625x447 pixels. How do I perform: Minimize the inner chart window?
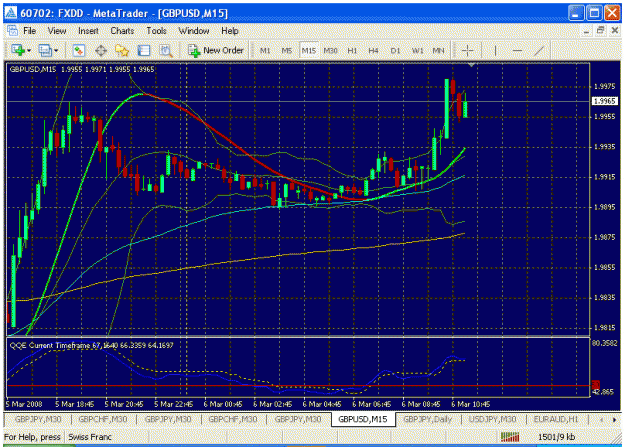(586, 31)
